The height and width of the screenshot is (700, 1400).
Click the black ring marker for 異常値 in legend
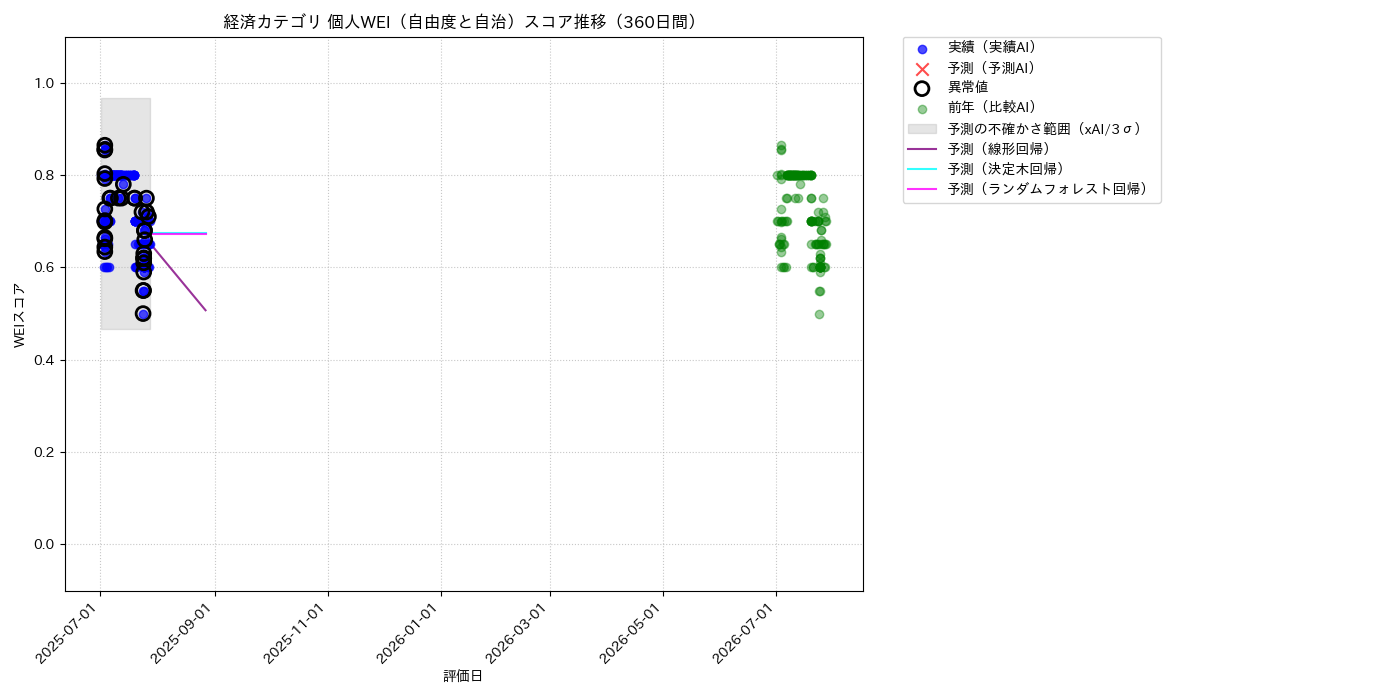tap(922, 88)
